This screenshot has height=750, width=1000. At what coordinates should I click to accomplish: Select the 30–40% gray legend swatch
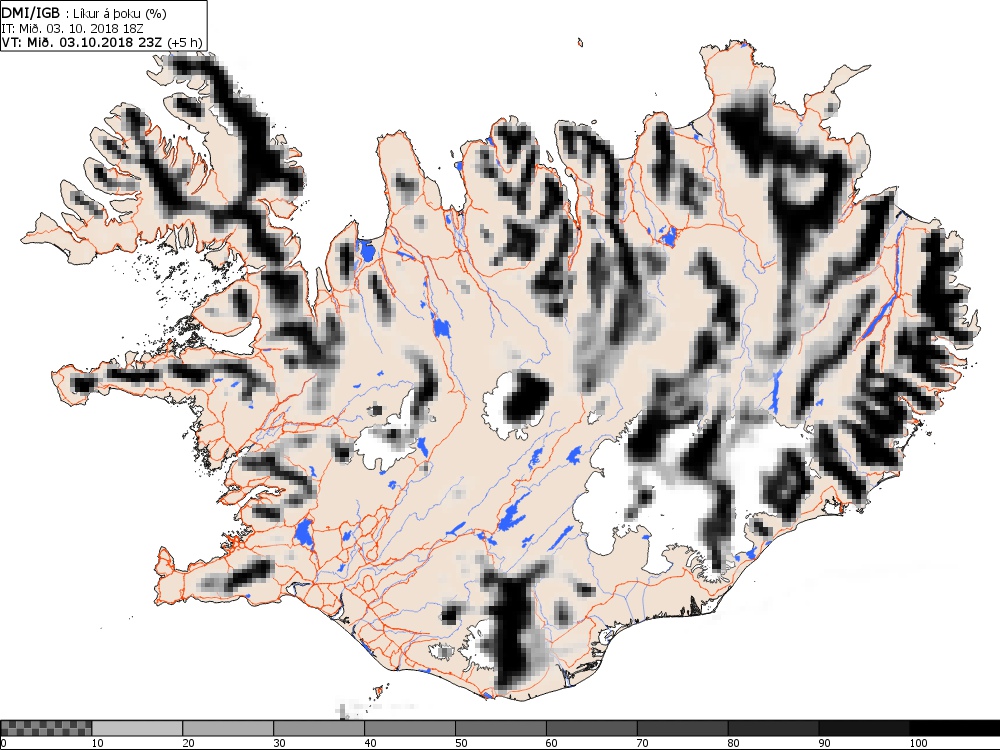319,728
